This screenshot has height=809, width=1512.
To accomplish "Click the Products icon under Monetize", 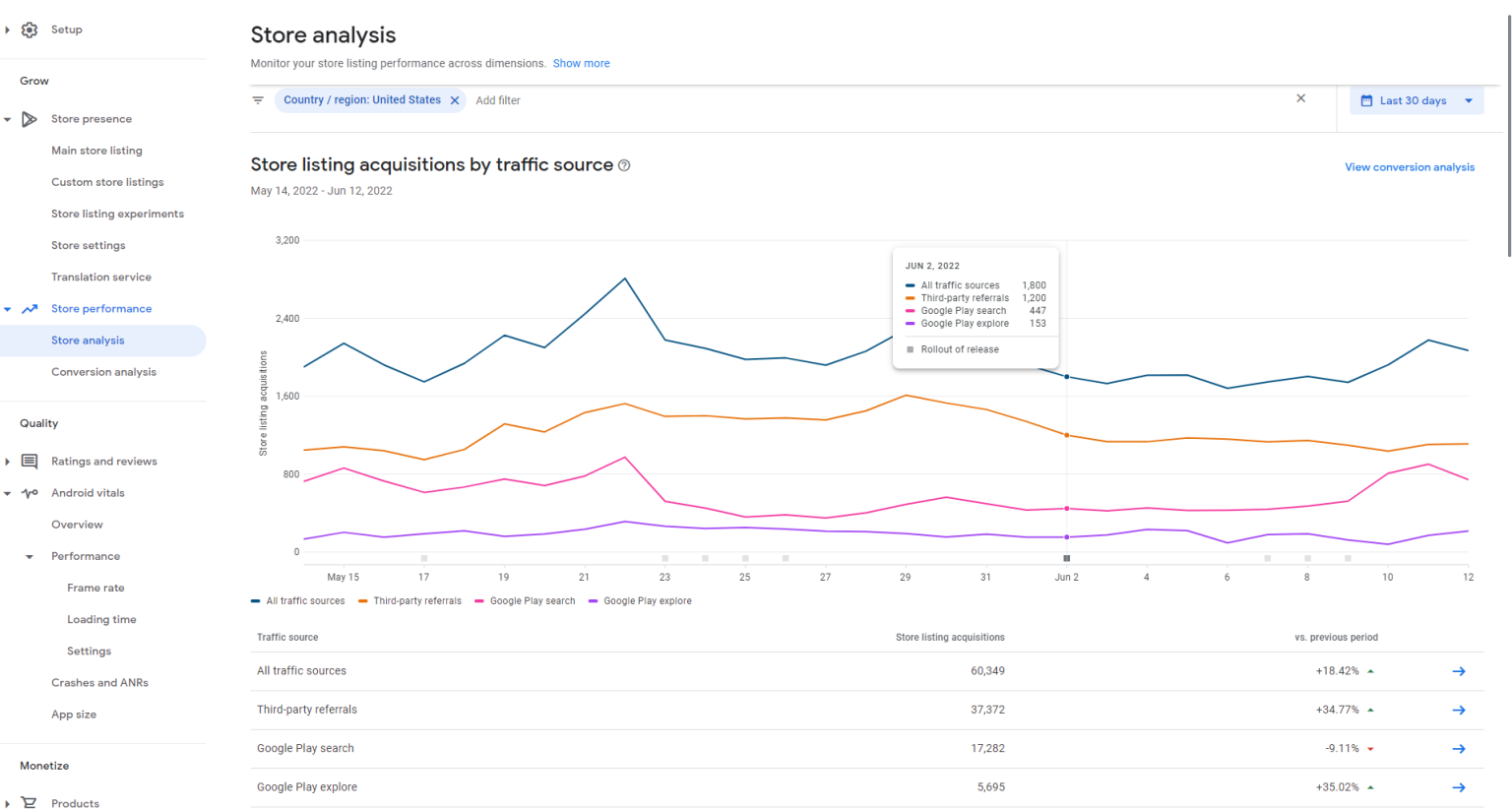I will (x=30, y=803).
